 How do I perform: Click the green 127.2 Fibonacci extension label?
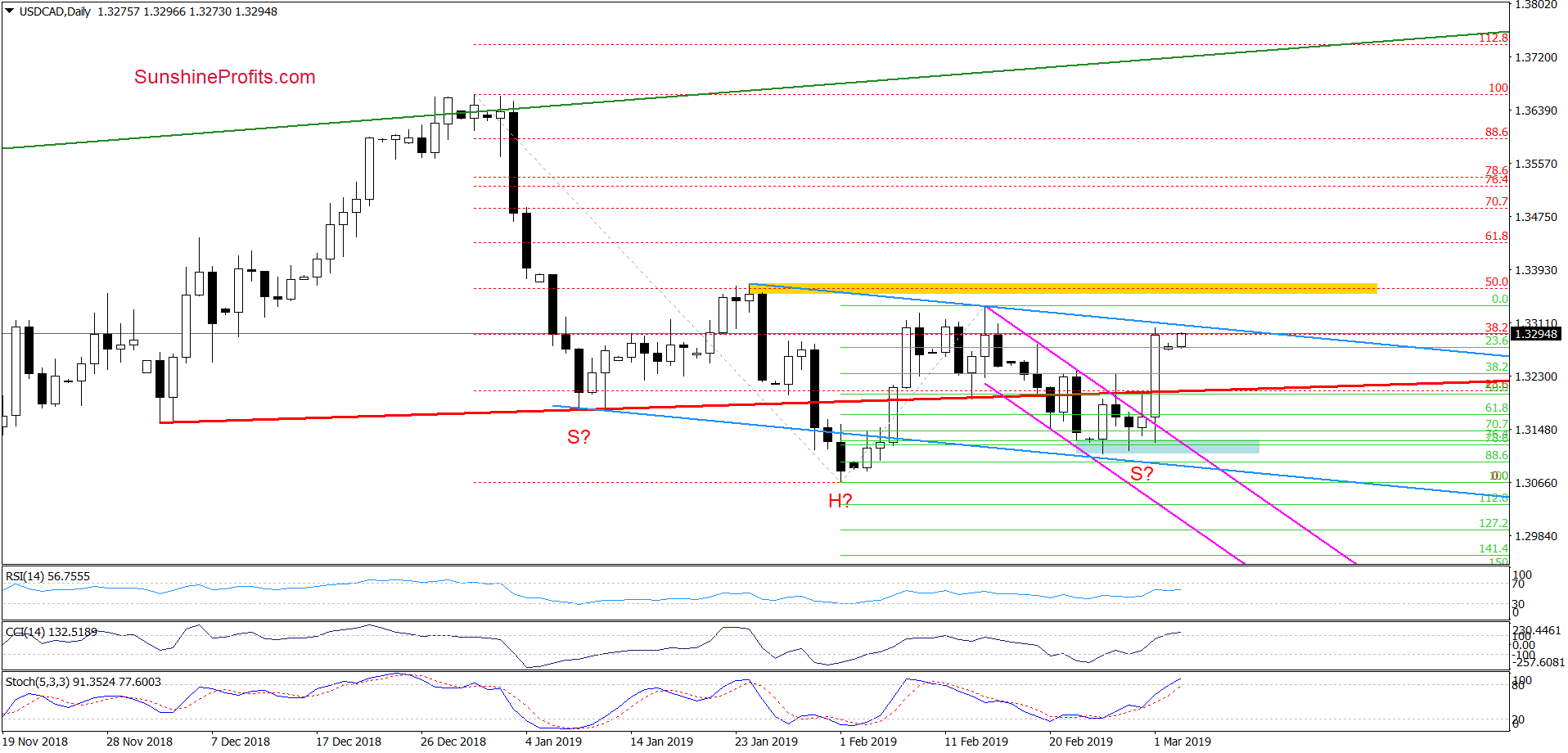click(x=1494, y=523)
